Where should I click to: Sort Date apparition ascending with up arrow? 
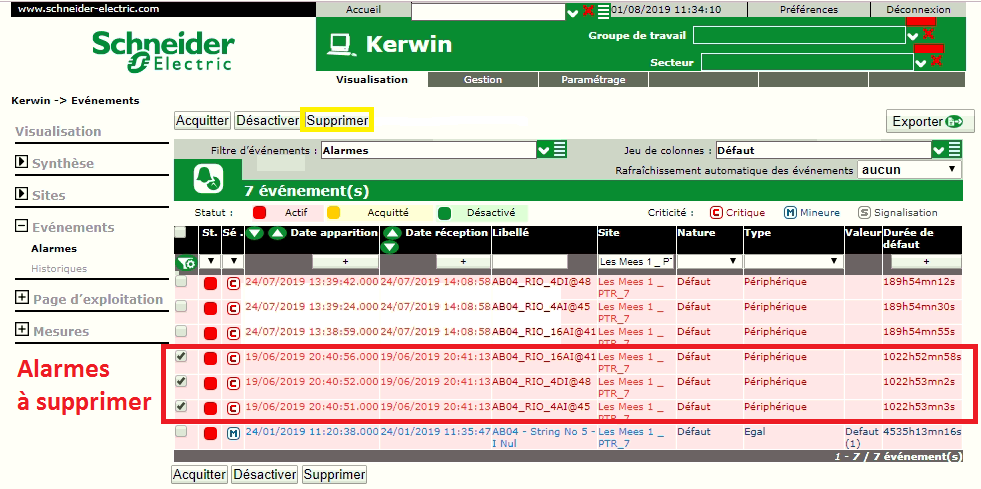(277, 233)
